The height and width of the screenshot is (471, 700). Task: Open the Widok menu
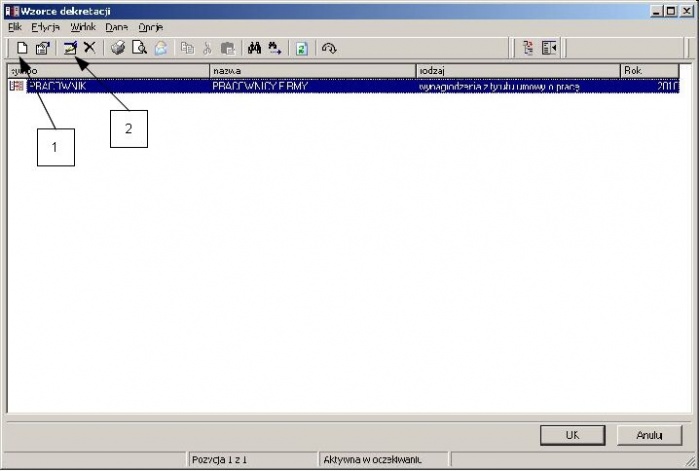click(83, 27)
